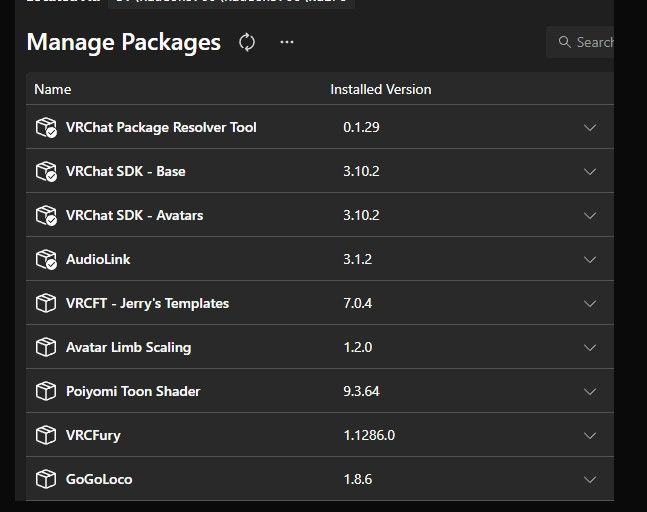Screen dimensions: 647x512
Task: Click version 3.10.2 of VRChat SDK - Base
Action: coord(361,171)
